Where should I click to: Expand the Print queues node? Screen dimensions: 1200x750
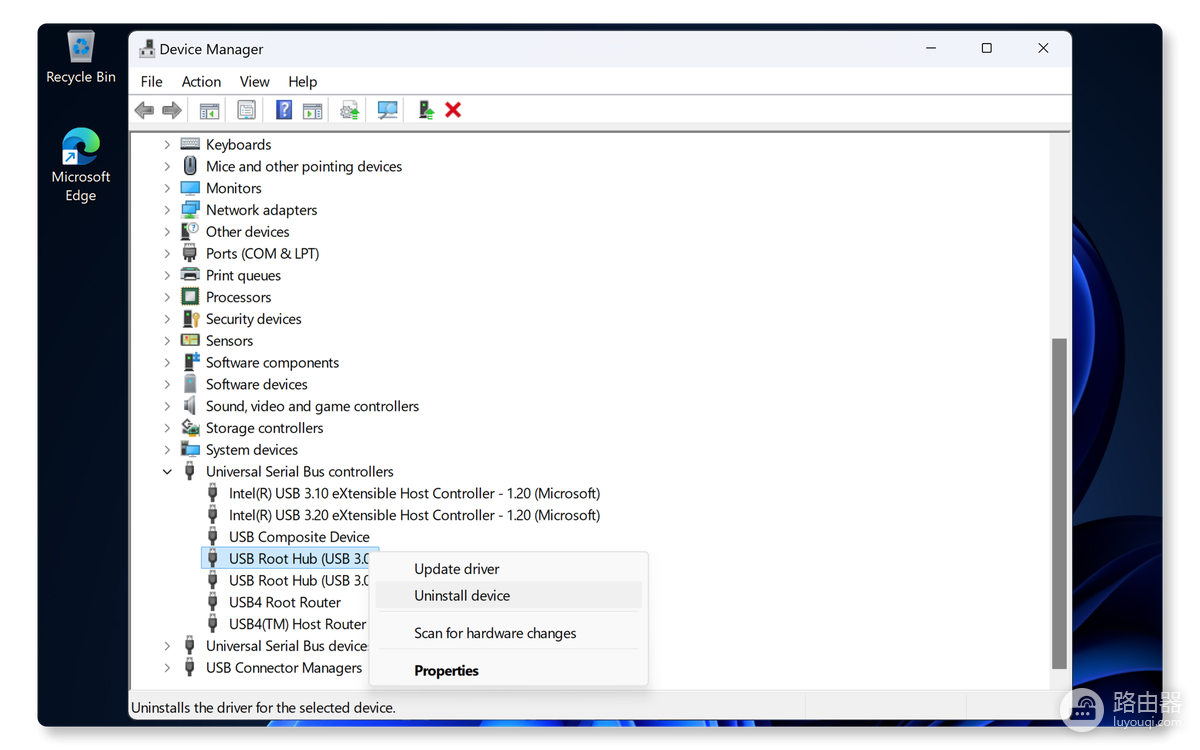167,276
